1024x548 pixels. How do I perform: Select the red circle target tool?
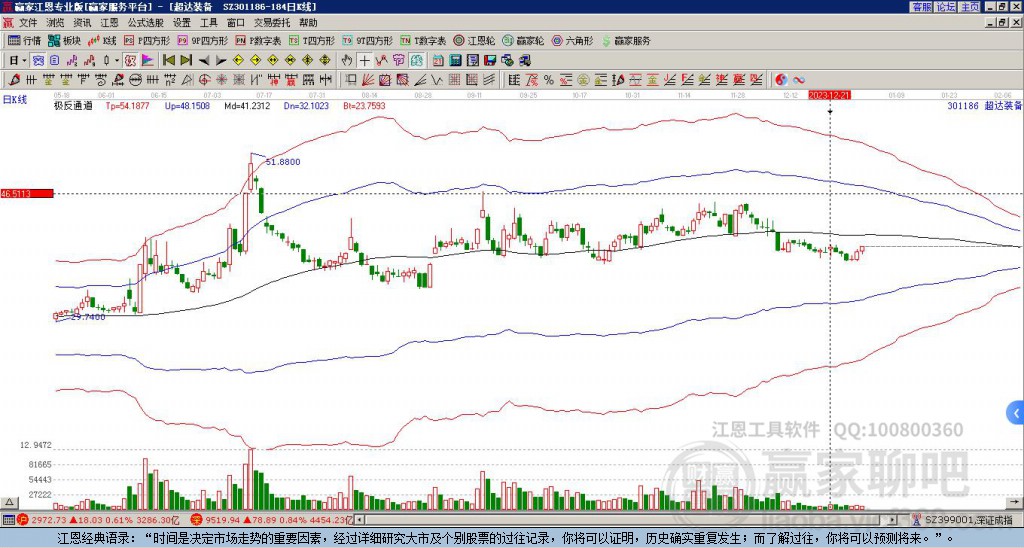[x=204, y=80]
